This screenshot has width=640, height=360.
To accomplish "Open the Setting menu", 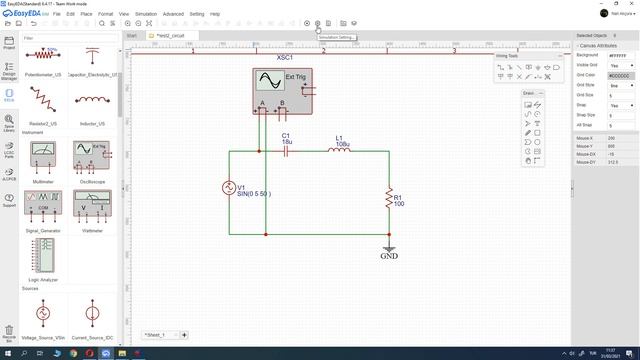I will pos(197,14).
